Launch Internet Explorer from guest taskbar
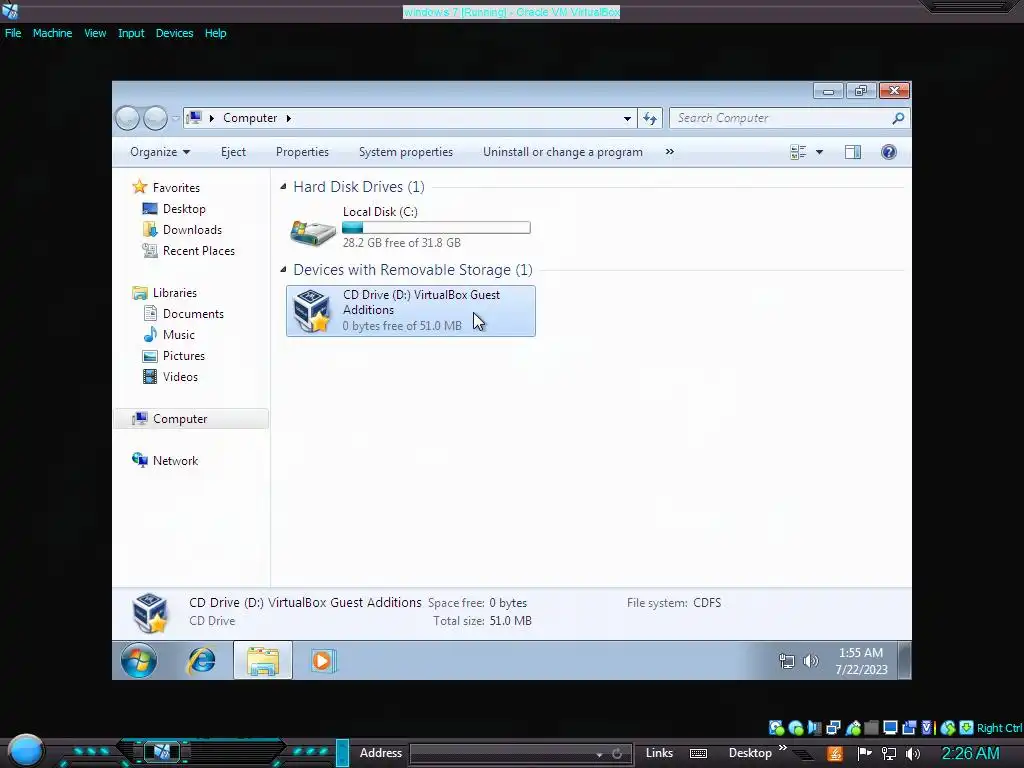The image size is (1024, 768). pyautogui.click(x=202, y=661)
